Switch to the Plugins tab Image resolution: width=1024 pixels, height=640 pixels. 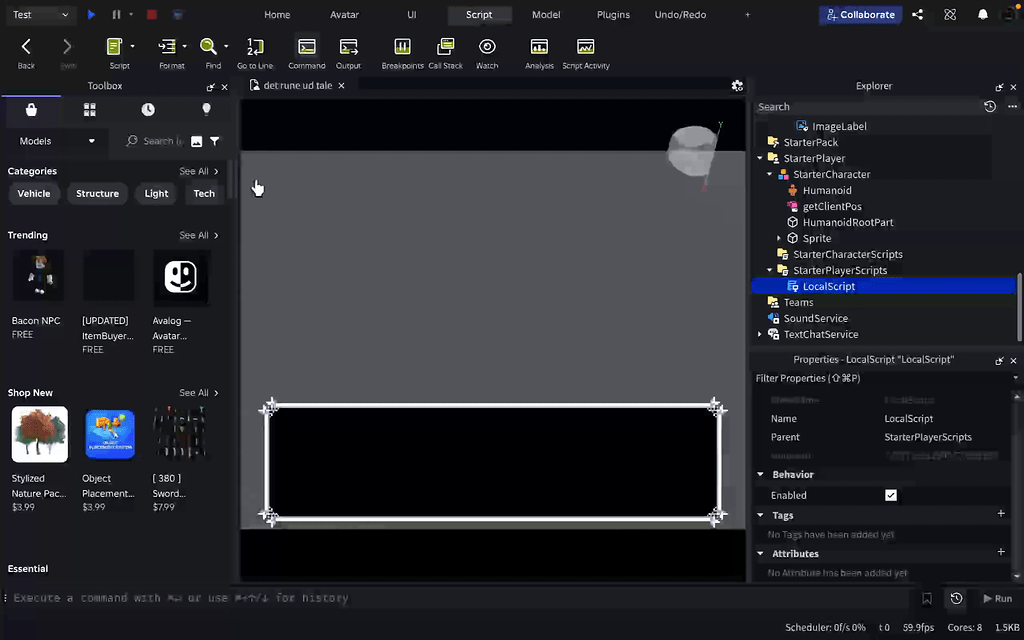click(613, 14)
